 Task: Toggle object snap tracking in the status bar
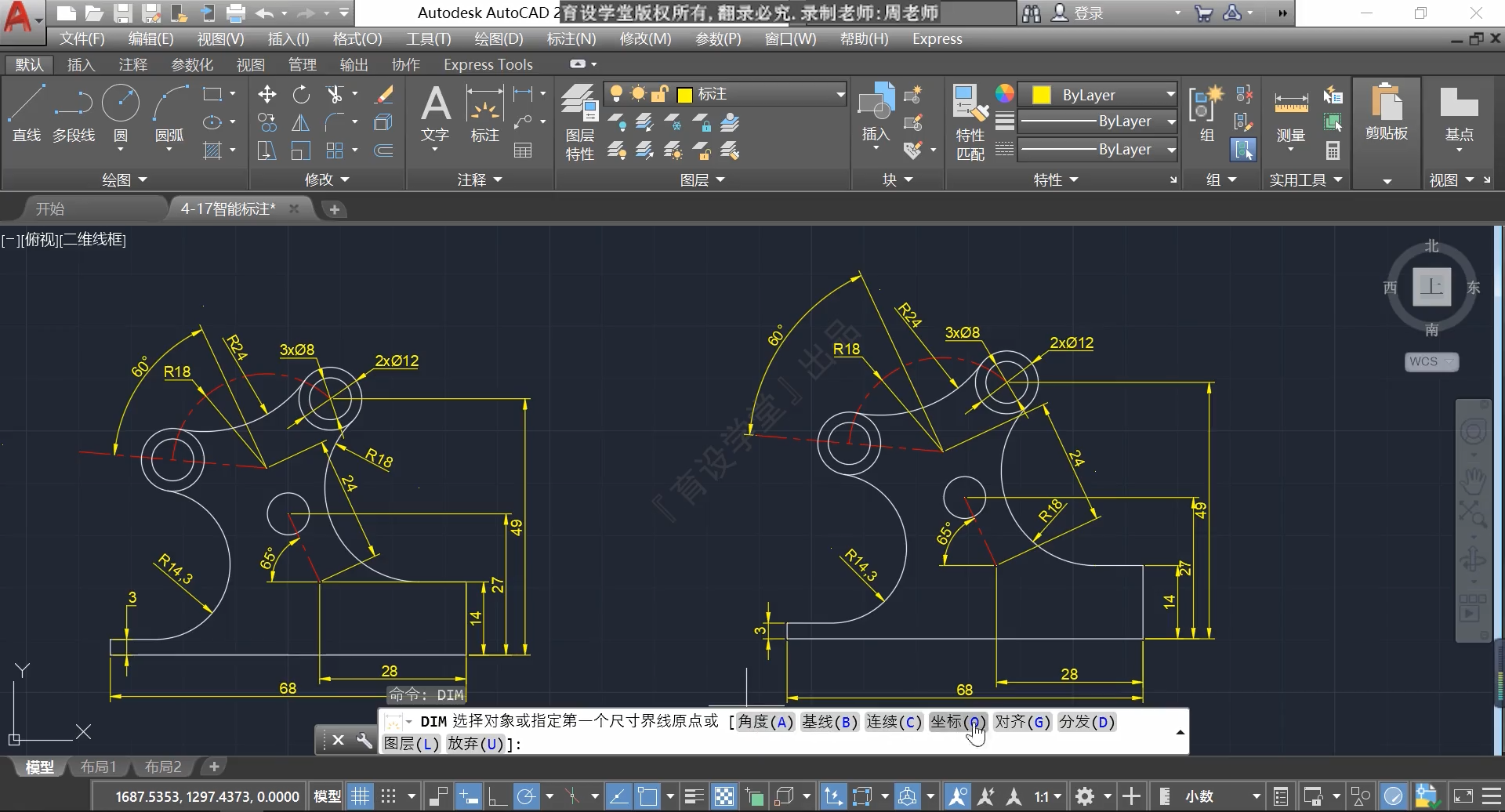point(618,796)
